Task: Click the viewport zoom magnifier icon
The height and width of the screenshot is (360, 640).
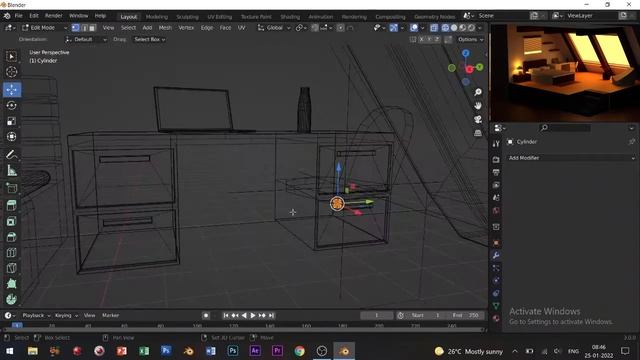Action: 478,92
